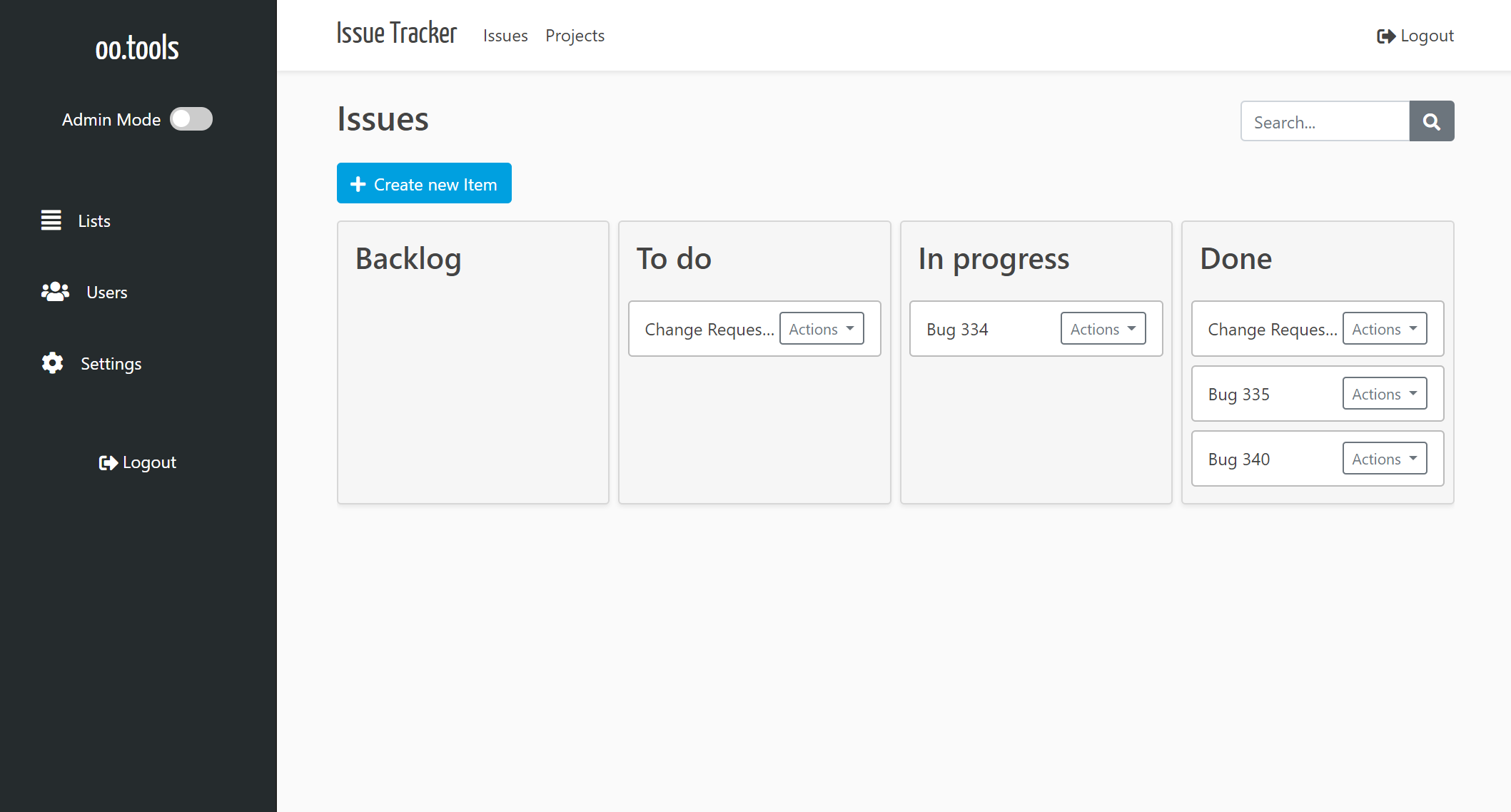Click the sidebar Logout arrow icon
The width and height of the screenshot is (1511, 812).
pos(108,463)
